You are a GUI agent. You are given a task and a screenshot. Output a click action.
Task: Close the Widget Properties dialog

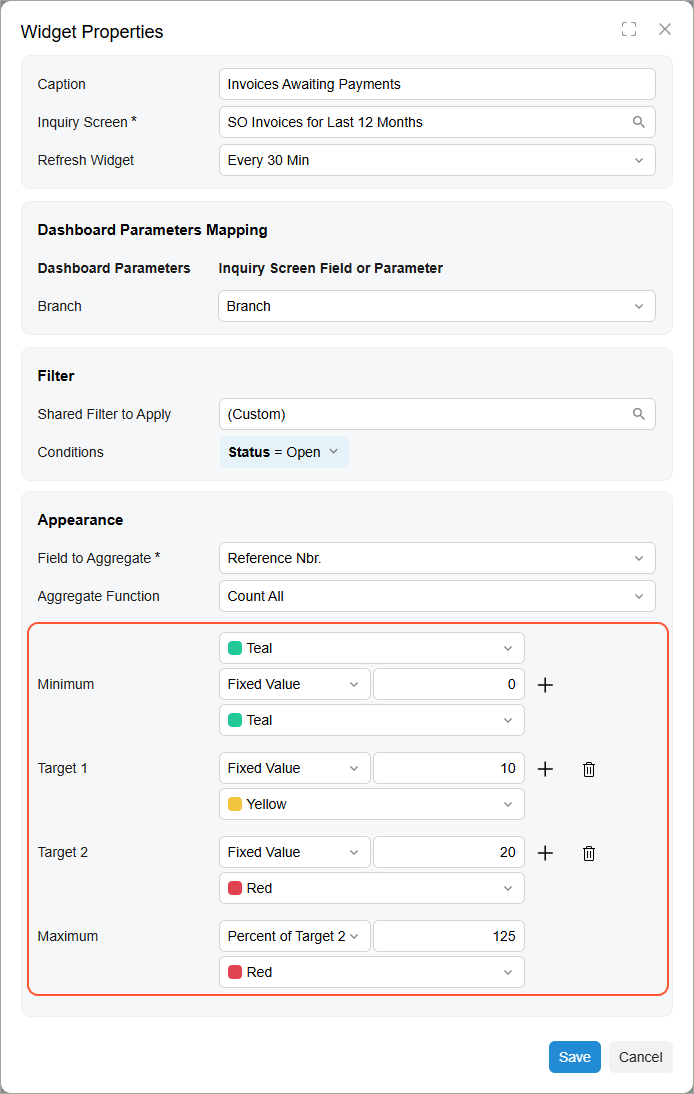point(665,29)
